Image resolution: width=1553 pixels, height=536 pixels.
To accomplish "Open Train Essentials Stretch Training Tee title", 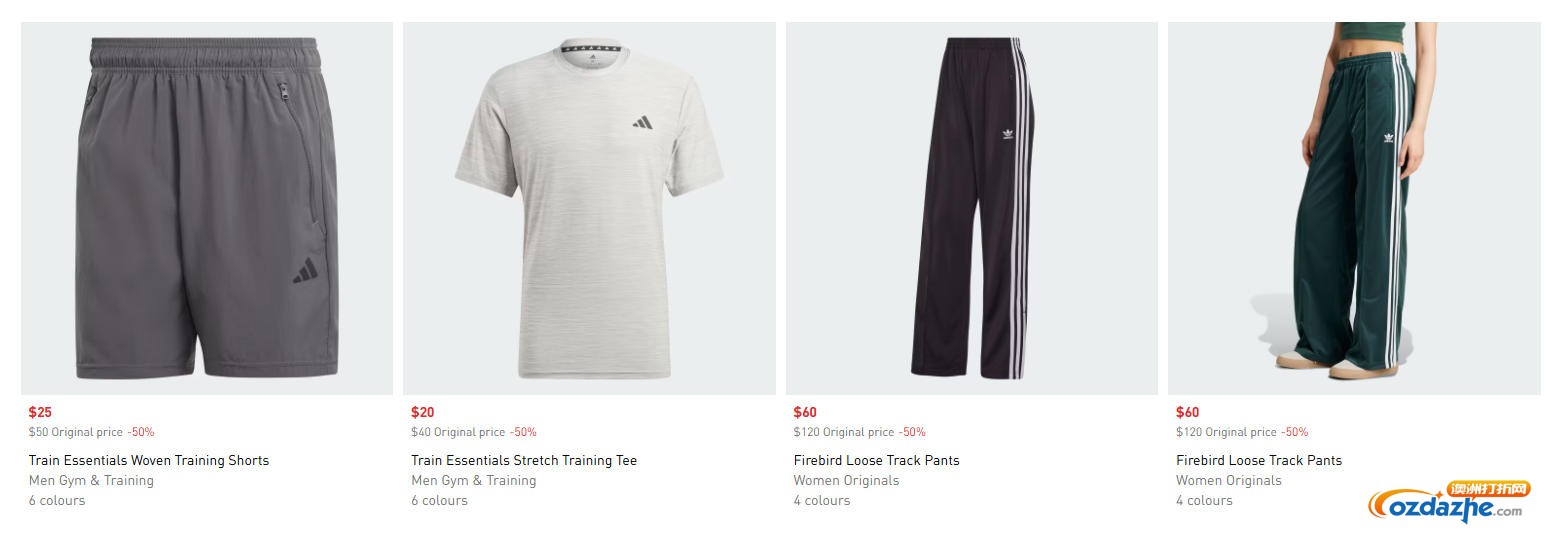I will pyautogui.click(x=524, y=460).
